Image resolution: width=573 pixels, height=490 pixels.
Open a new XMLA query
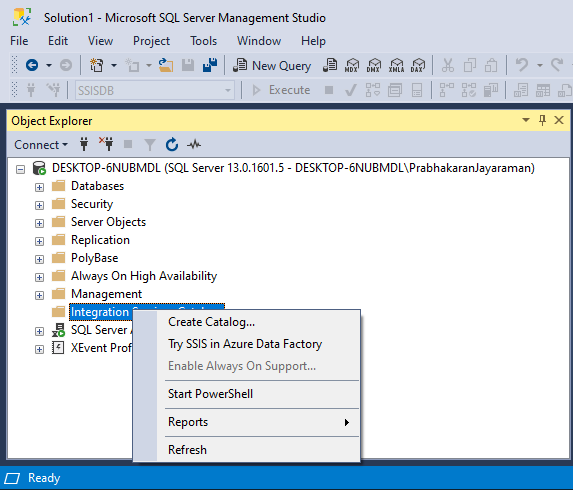point(396,65)
